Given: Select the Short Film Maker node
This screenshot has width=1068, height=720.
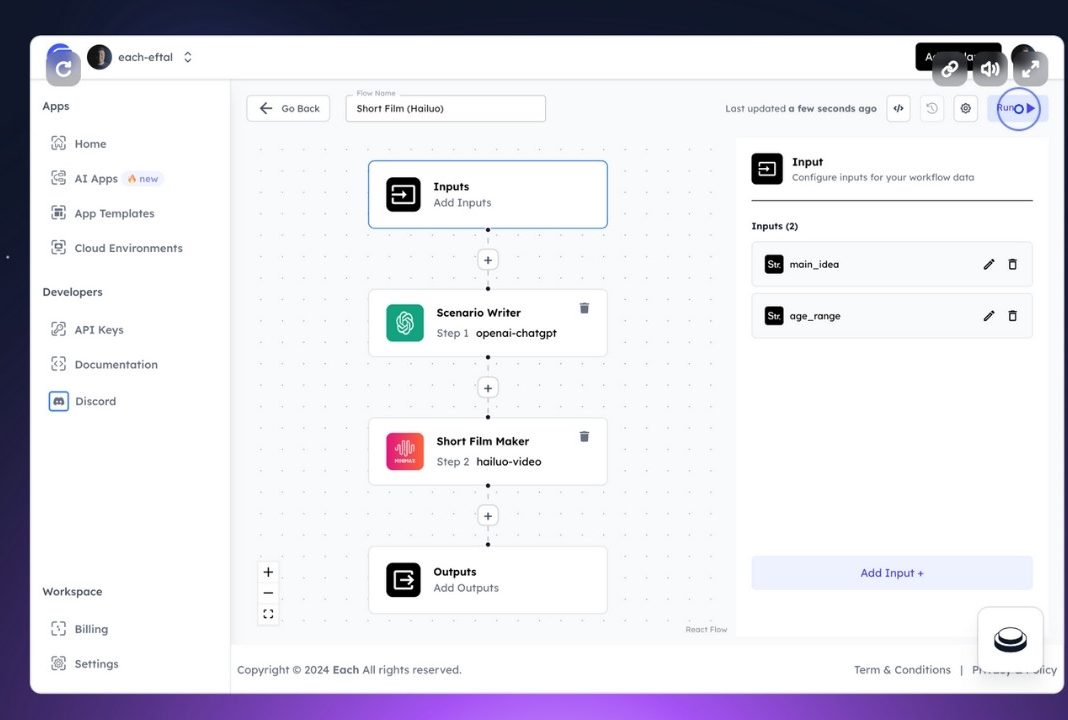Looking at the screenshot, I should 488,452.
